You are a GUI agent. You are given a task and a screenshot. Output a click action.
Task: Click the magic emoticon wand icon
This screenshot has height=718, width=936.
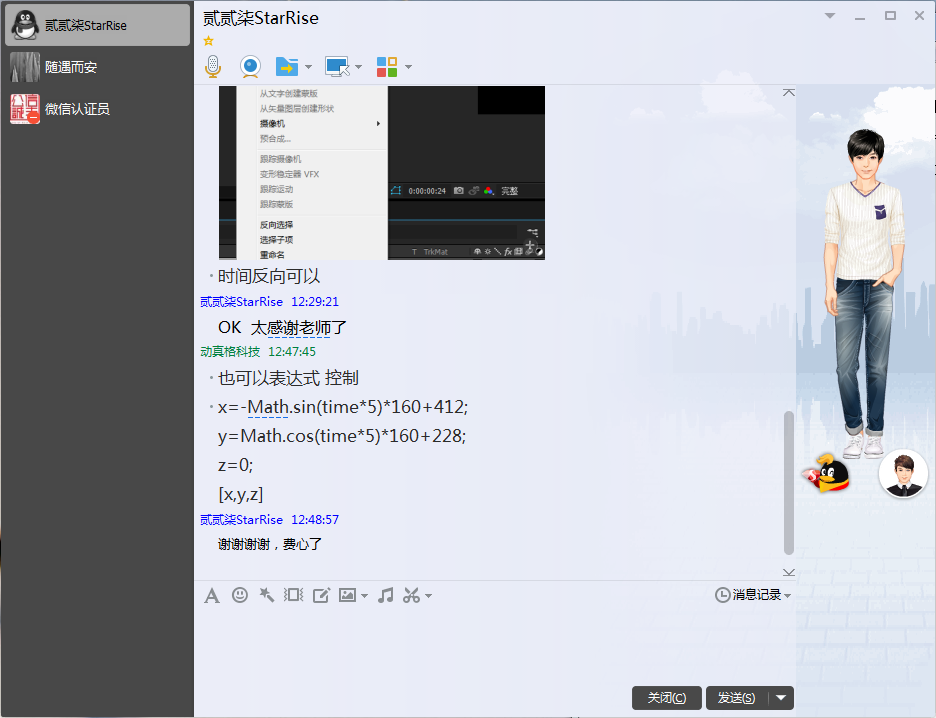click(x=266, y=595)
